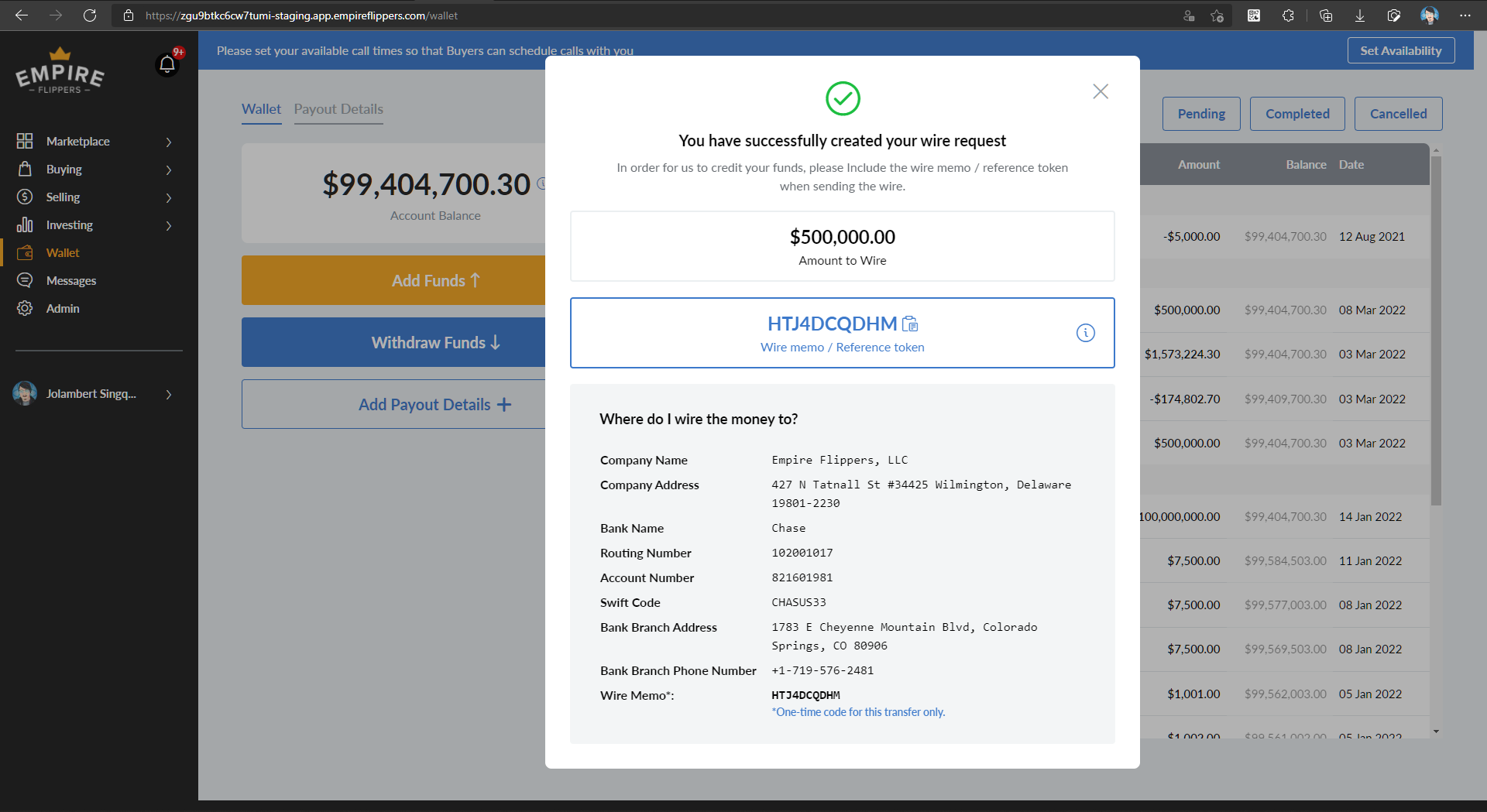Go back in browser history
1487x812 pixels.
click(22, 15)
